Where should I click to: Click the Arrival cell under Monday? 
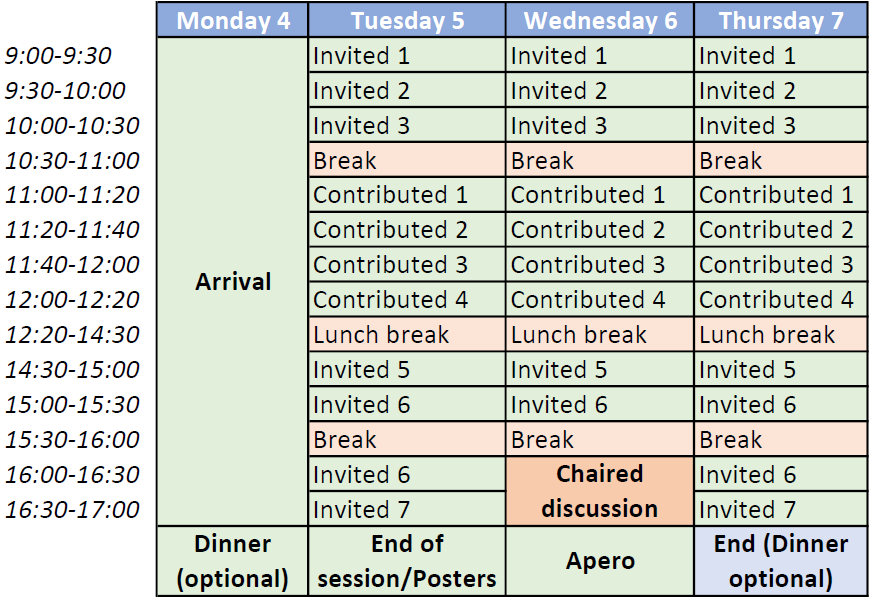[232, 282]
